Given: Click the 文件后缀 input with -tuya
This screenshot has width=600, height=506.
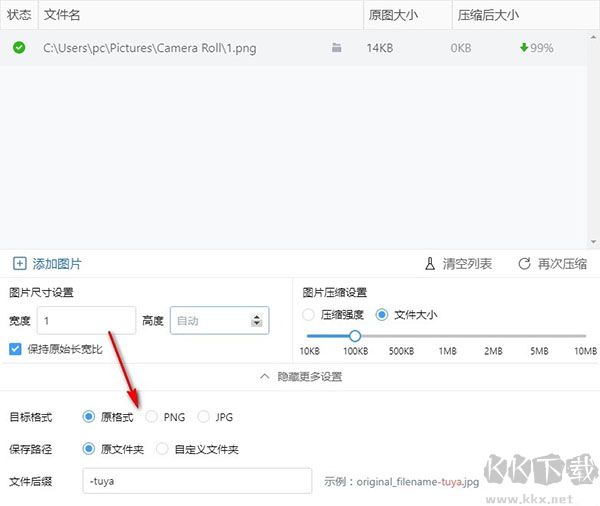Looking at the screenshot, I should [x=197, y=481].
